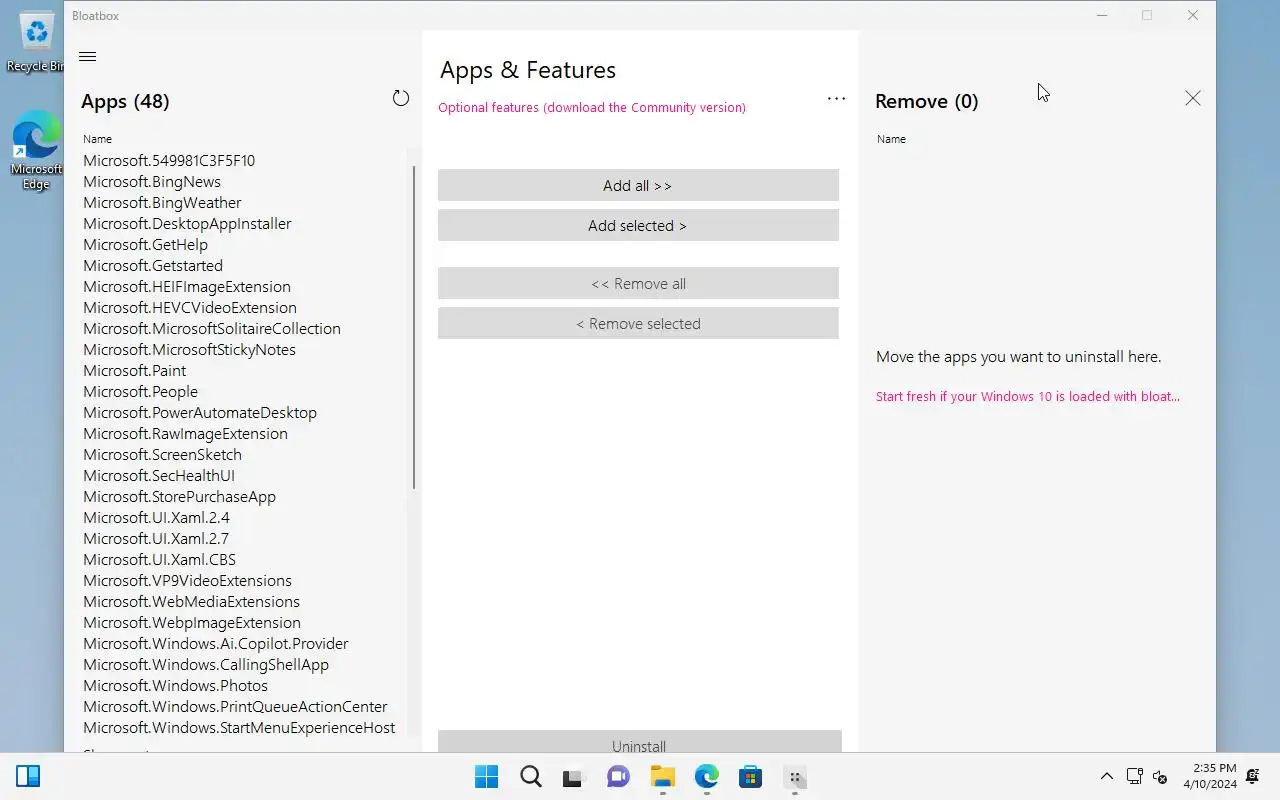
Task: Select Microsoft.UI.Xaml.CBS entry
Action: click(159, 559)
